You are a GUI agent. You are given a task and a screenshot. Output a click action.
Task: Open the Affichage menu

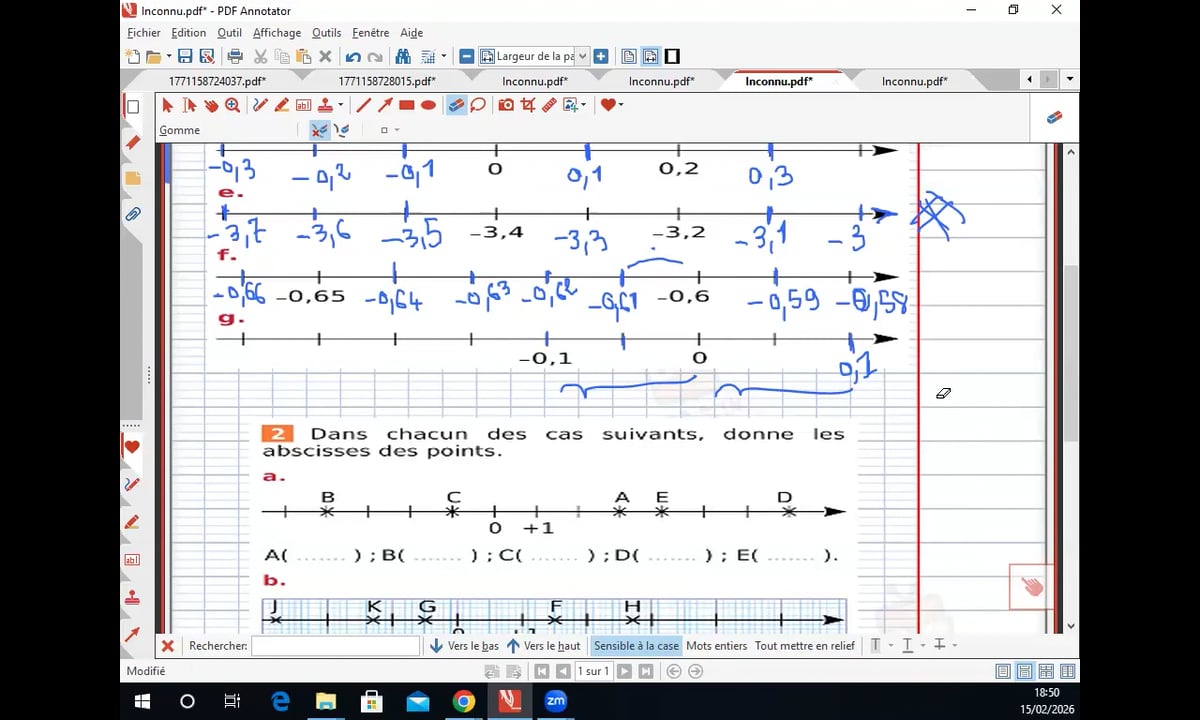(277, 33)
